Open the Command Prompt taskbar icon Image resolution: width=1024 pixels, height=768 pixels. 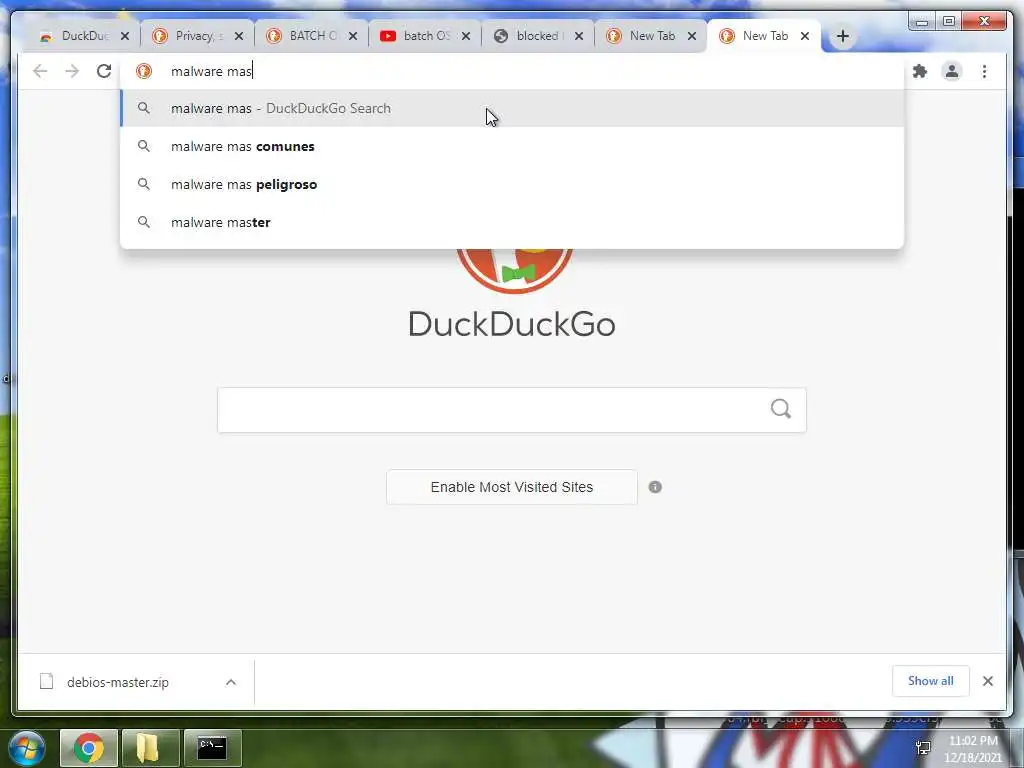(212, 748)
